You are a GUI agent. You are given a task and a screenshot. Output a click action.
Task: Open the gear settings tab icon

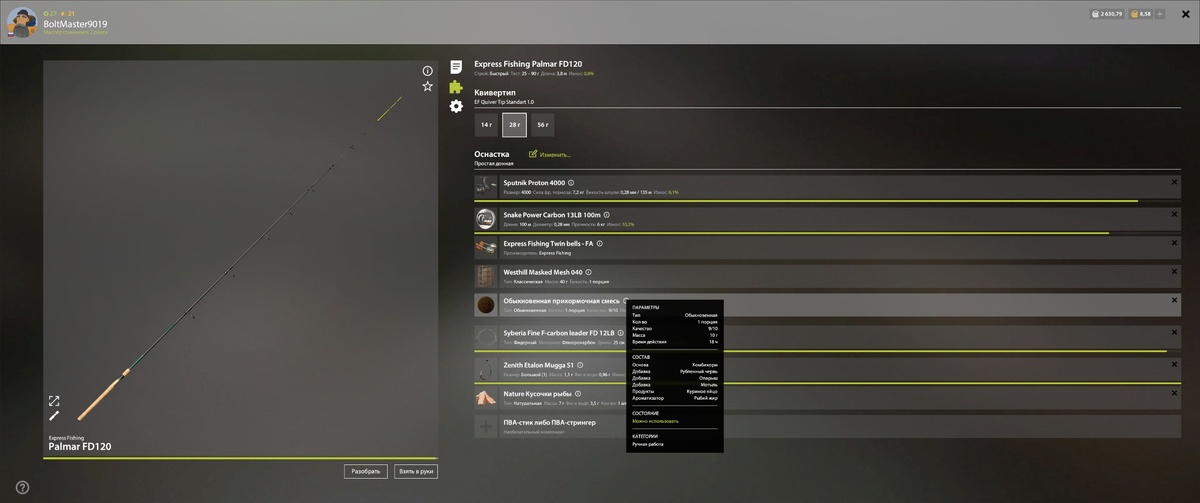456,106
